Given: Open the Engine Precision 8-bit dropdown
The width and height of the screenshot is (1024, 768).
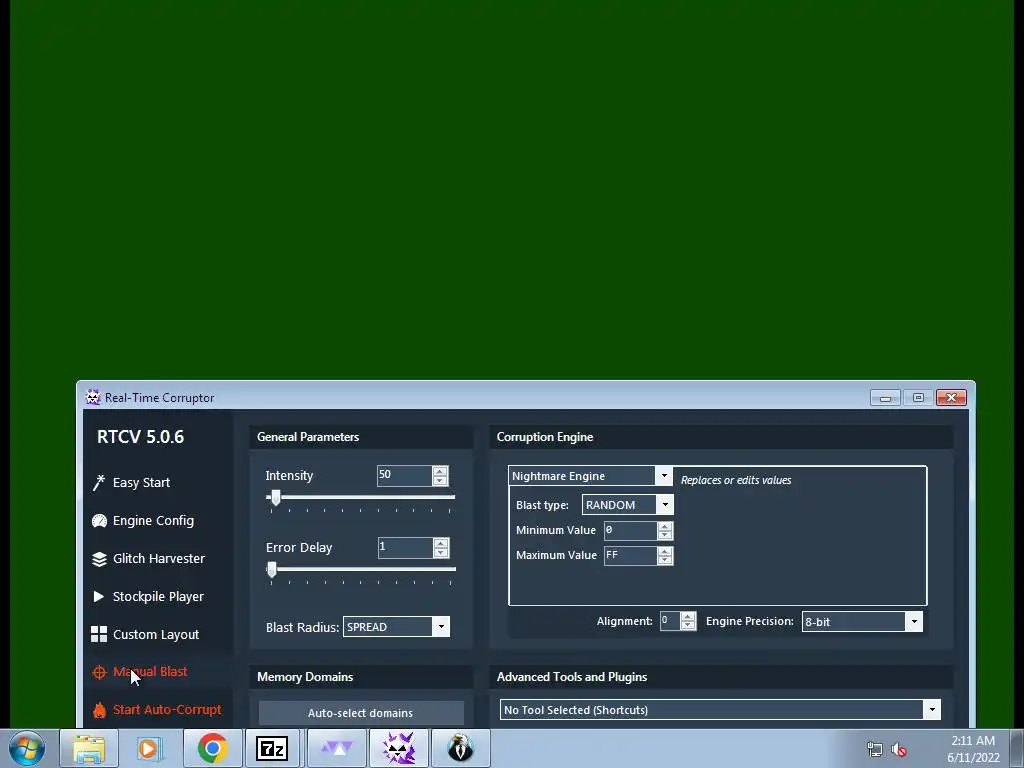Looking at the screenshot, I should [x=914, y=622].
